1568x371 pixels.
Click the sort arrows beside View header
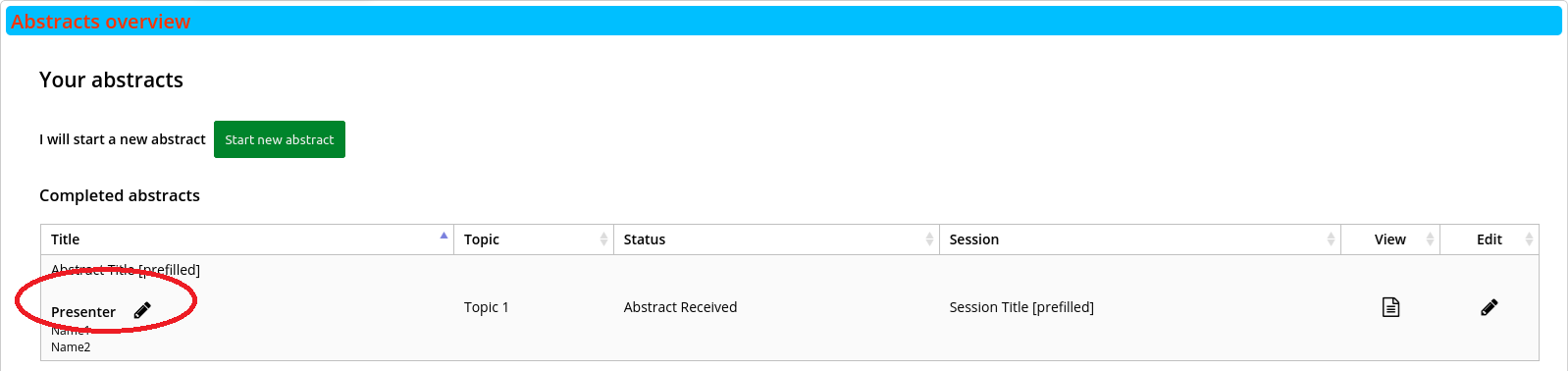[1430, 239]
